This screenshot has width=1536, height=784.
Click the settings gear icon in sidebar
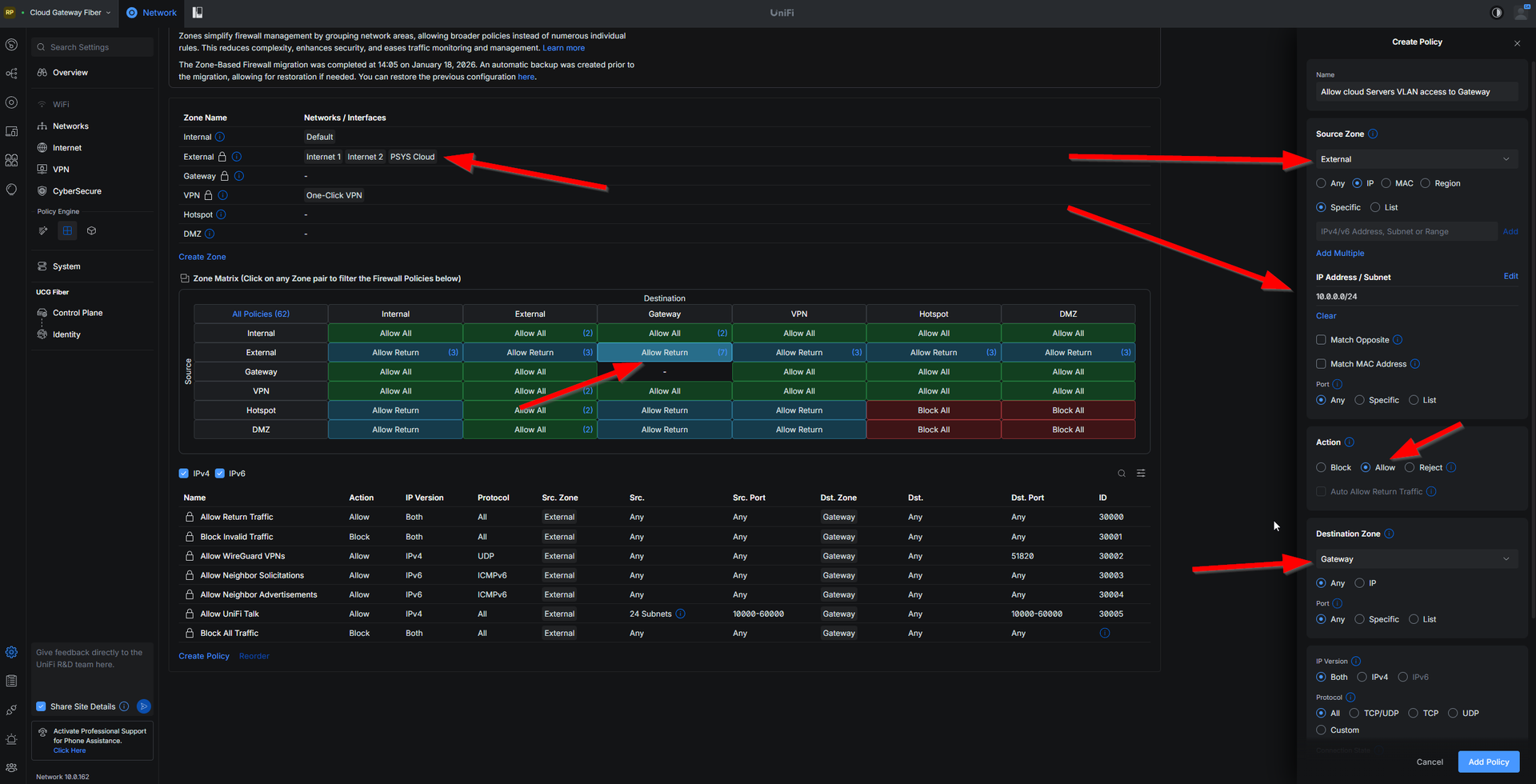coord(11,652)
